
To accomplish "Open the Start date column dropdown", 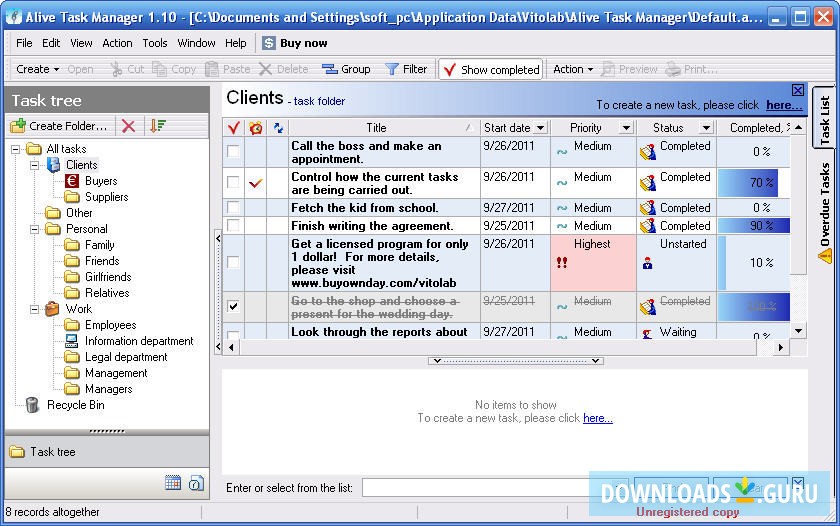I will coord(541,128).
